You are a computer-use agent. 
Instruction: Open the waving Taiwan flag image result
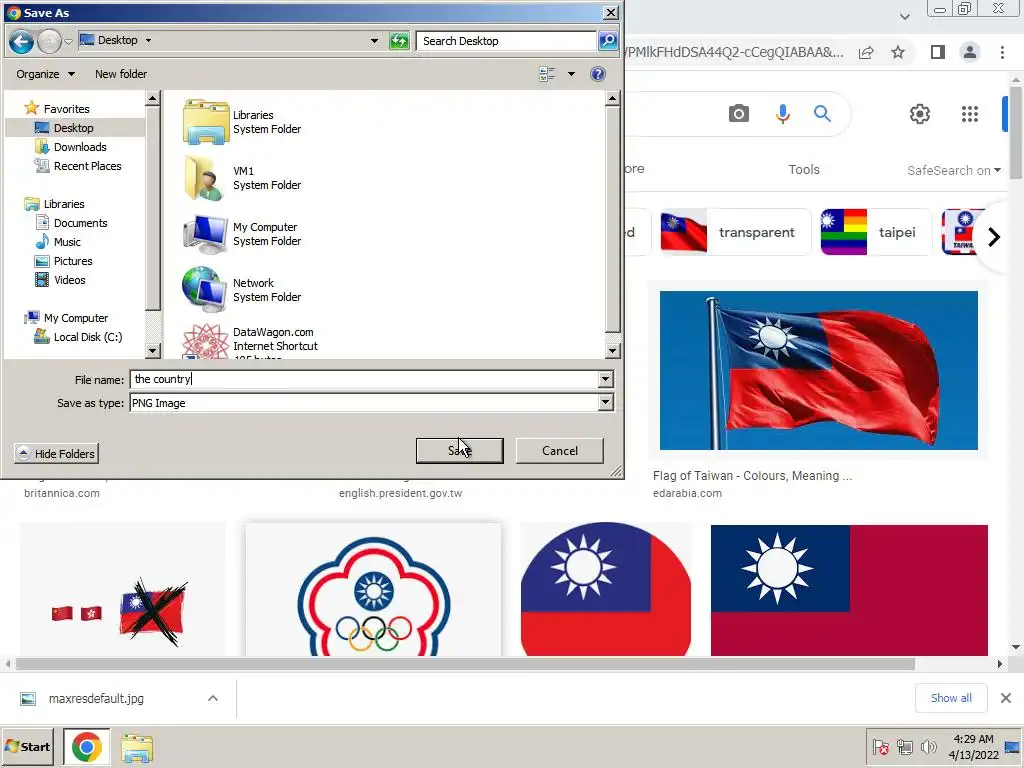point(818,370)
